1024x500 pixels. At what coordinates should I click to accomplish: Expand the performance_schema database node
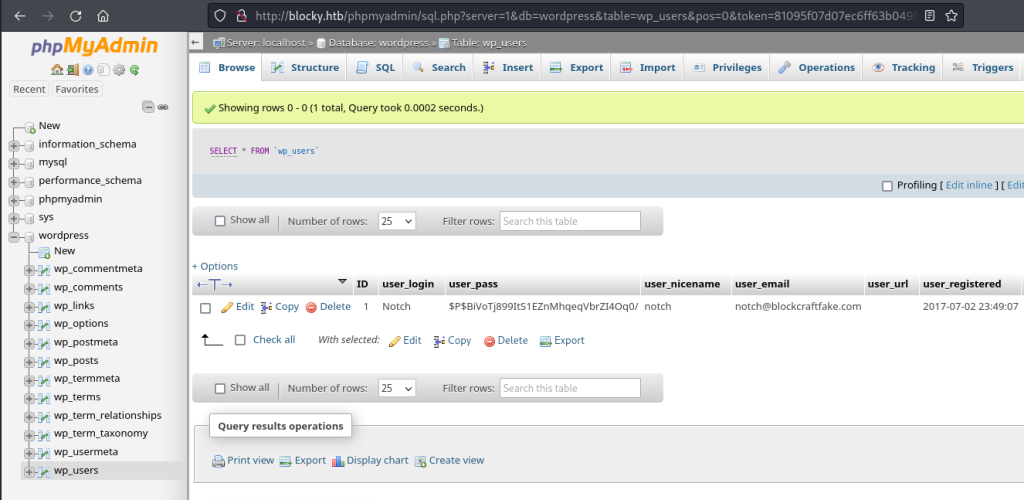point(14,181)
